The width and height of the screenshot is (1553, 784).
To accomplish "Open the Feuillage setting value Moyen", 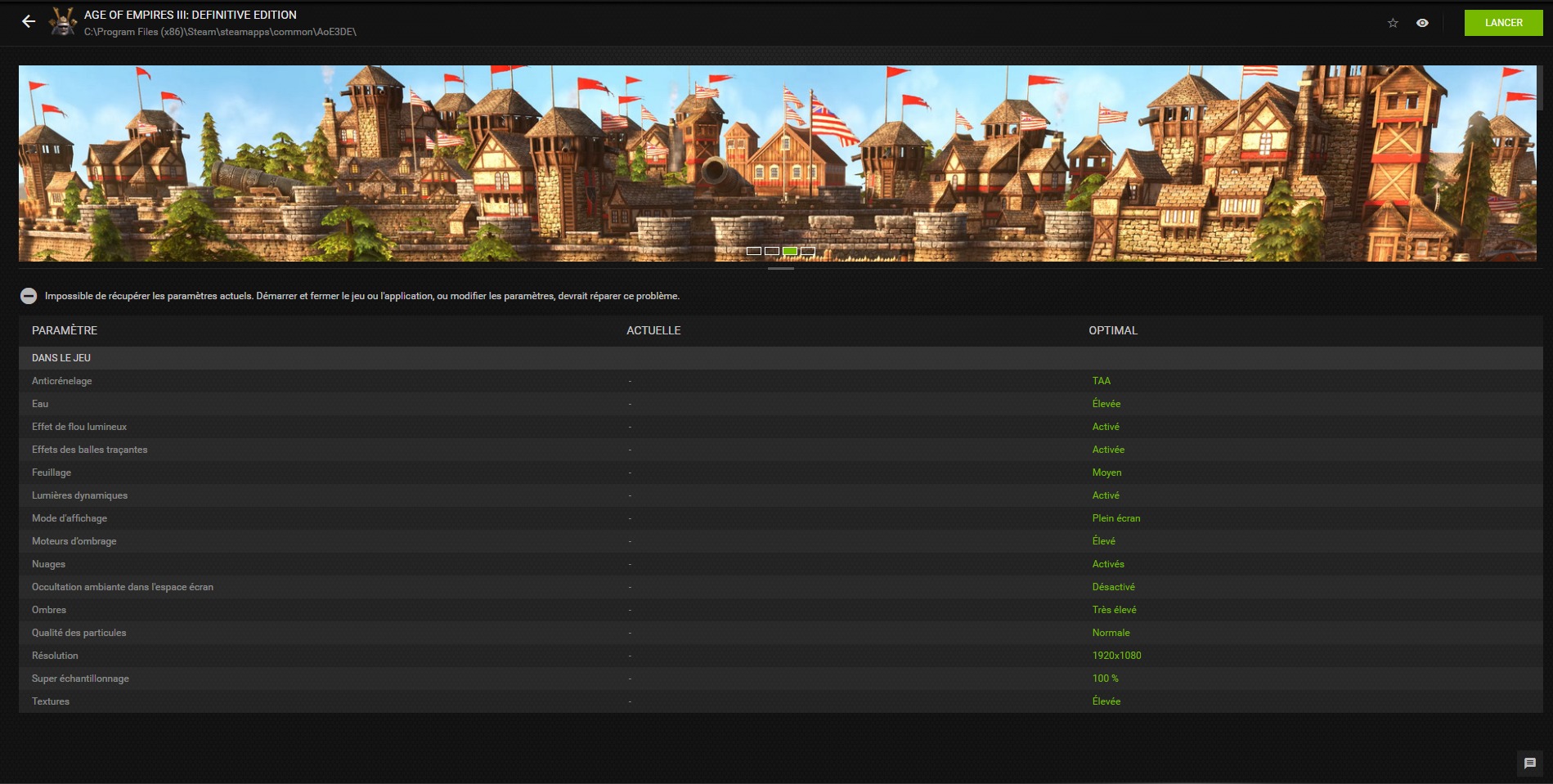I will coord(1106,473).
